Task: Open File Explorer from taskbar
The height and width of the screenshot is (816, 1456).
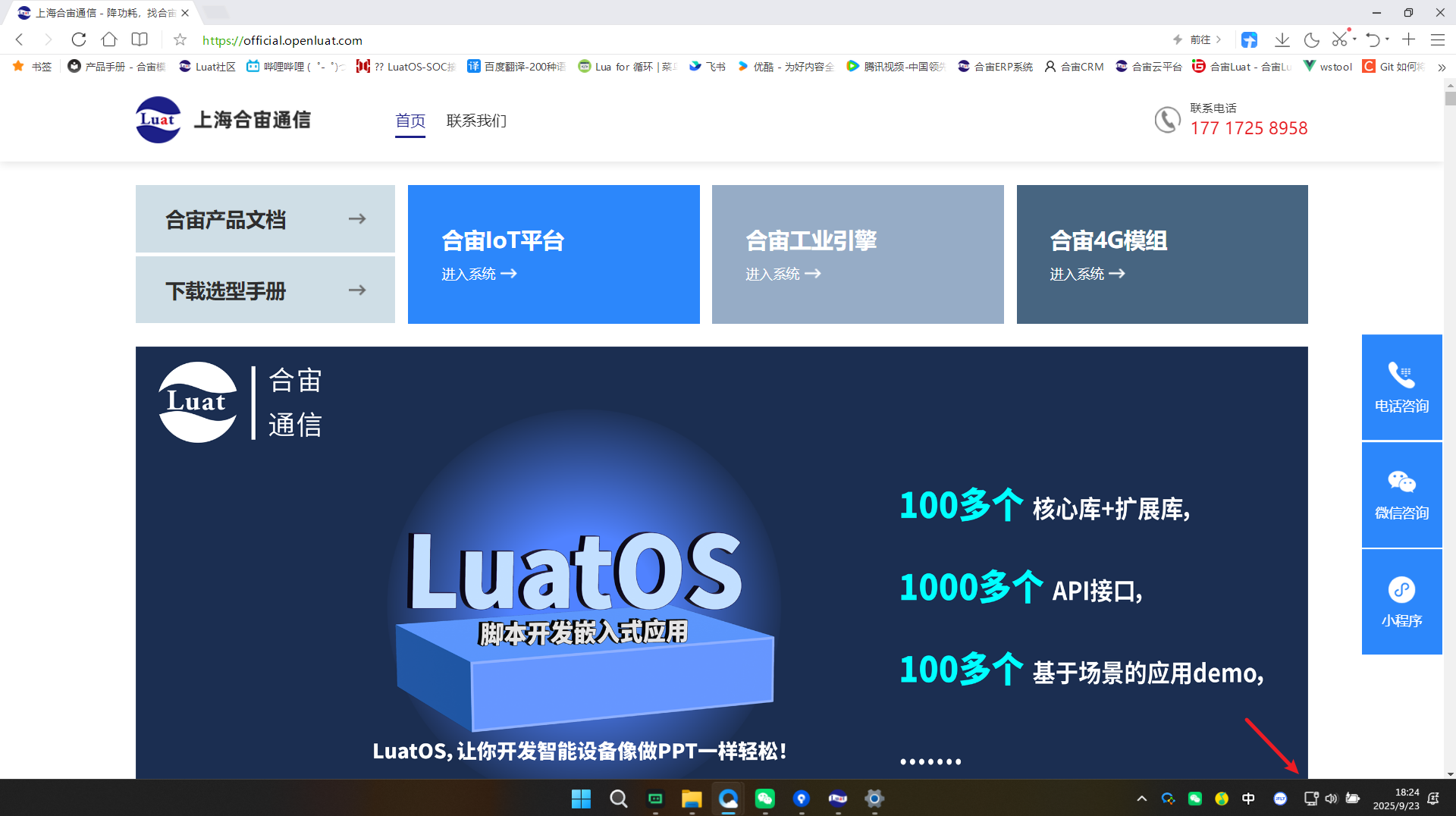Action: pyautogui.click(x=692, y=798)
